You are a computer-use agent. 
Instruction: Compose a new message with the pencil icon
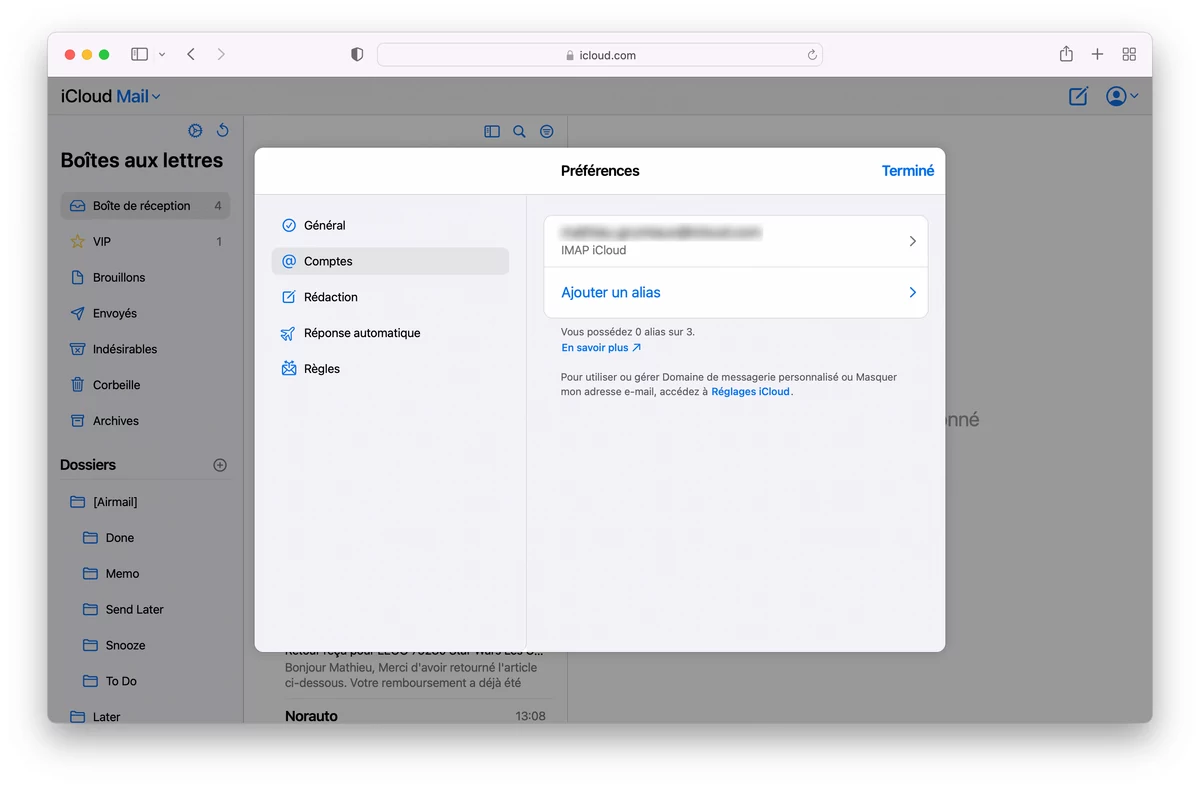[1078, 96]
